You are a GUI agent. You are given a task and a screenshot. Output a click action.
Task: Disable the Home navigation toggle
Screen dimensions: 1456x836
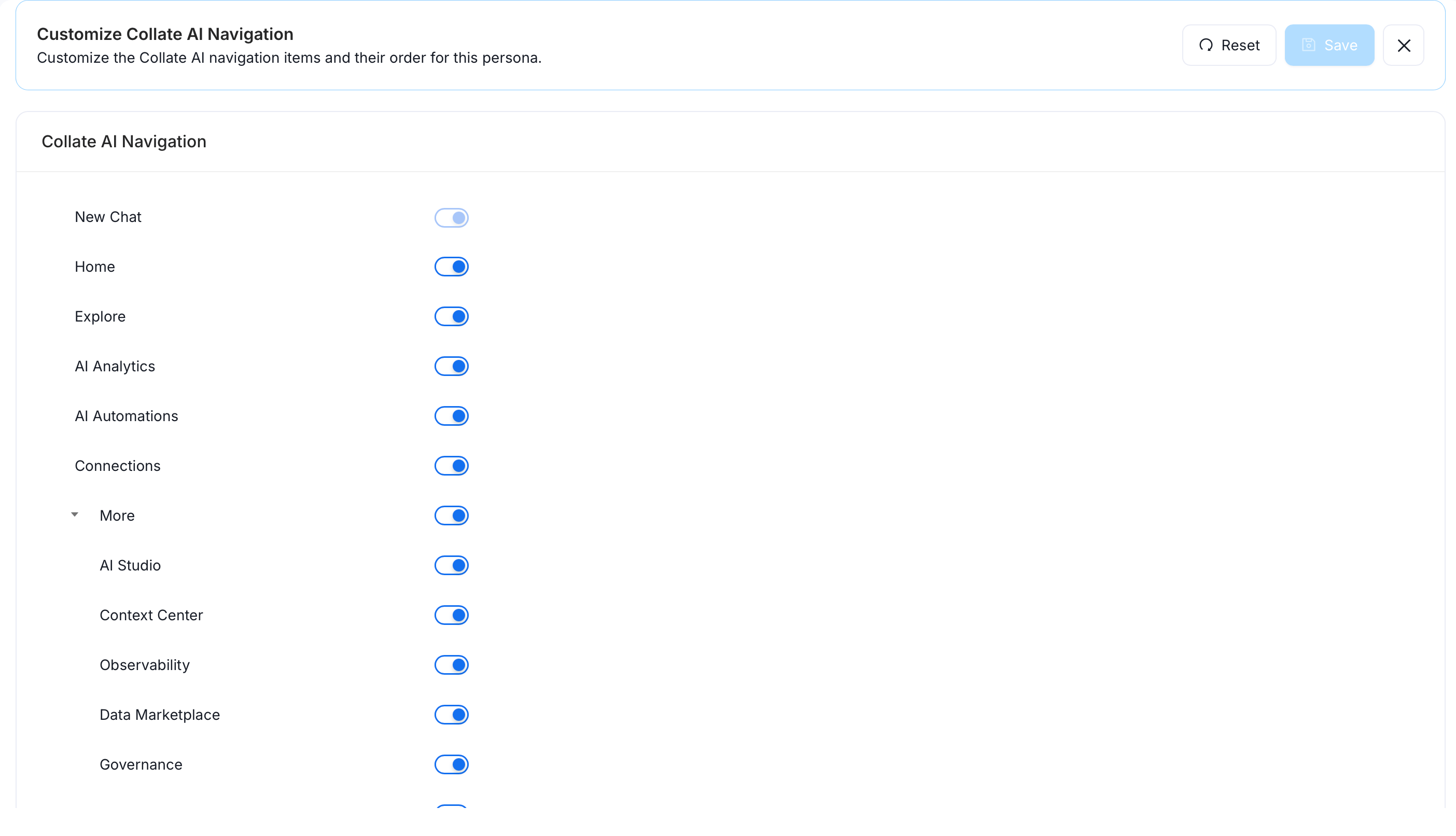[x=452, y=267]
